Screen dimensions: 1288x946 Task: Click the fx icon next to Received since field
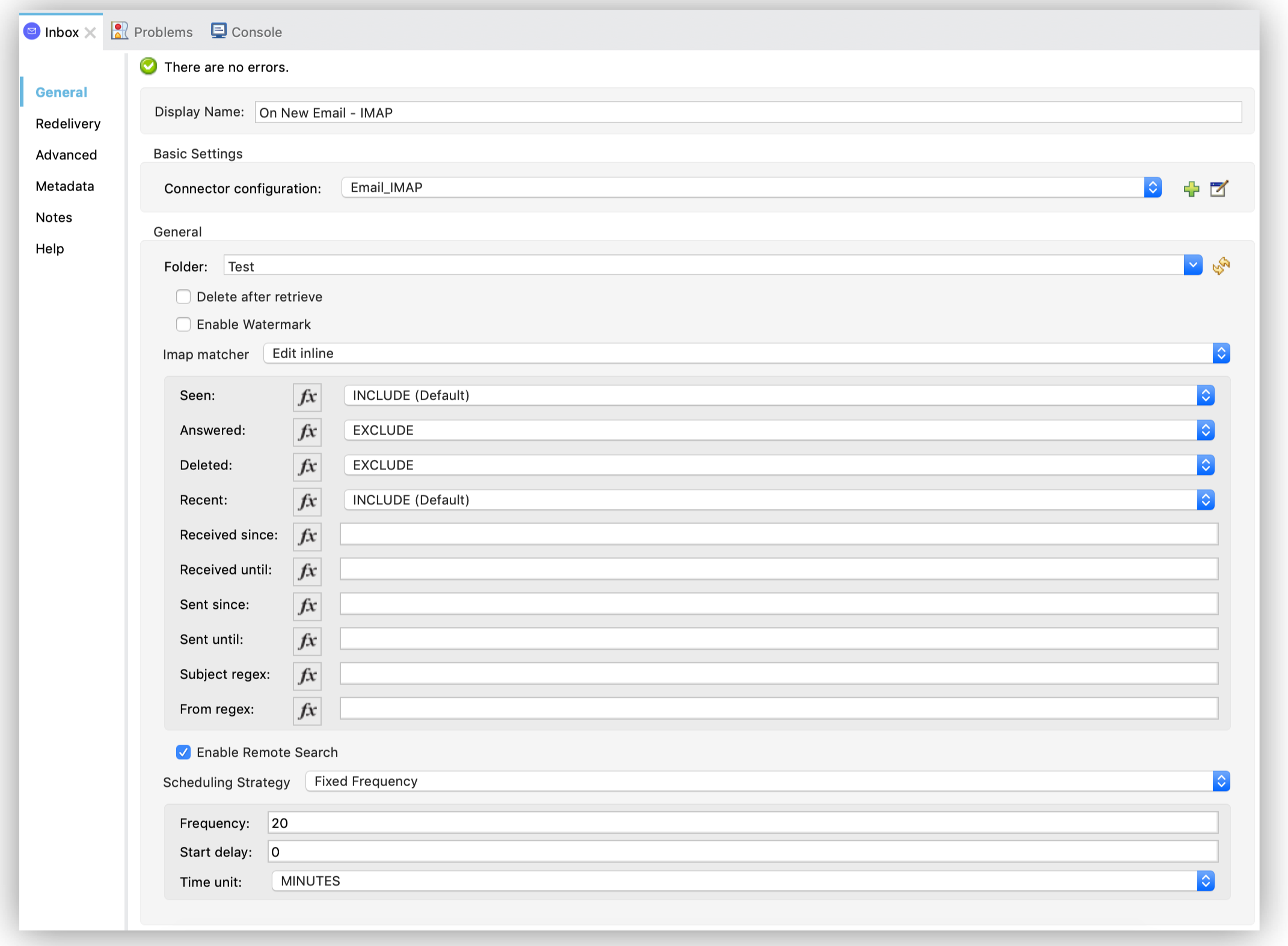307,534
